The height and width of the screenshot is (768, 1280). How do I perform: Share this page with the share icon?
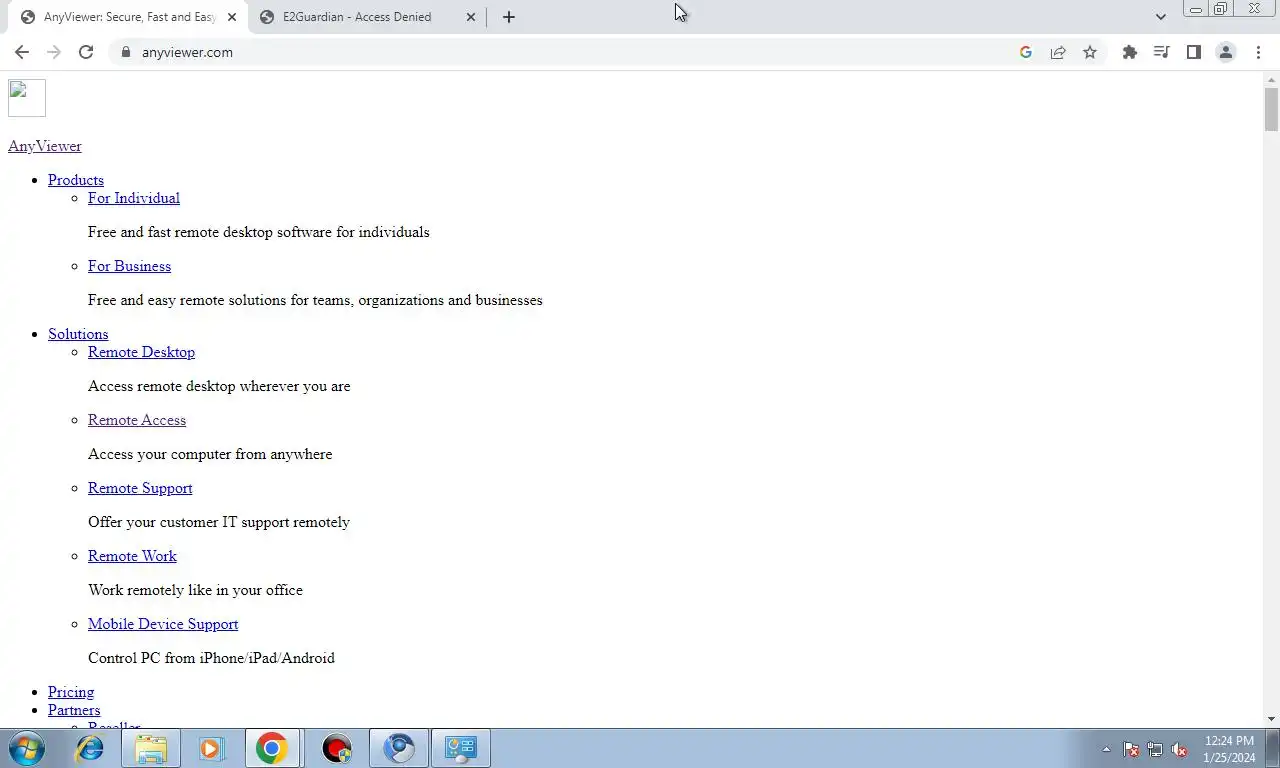[x=1058, y=52]
